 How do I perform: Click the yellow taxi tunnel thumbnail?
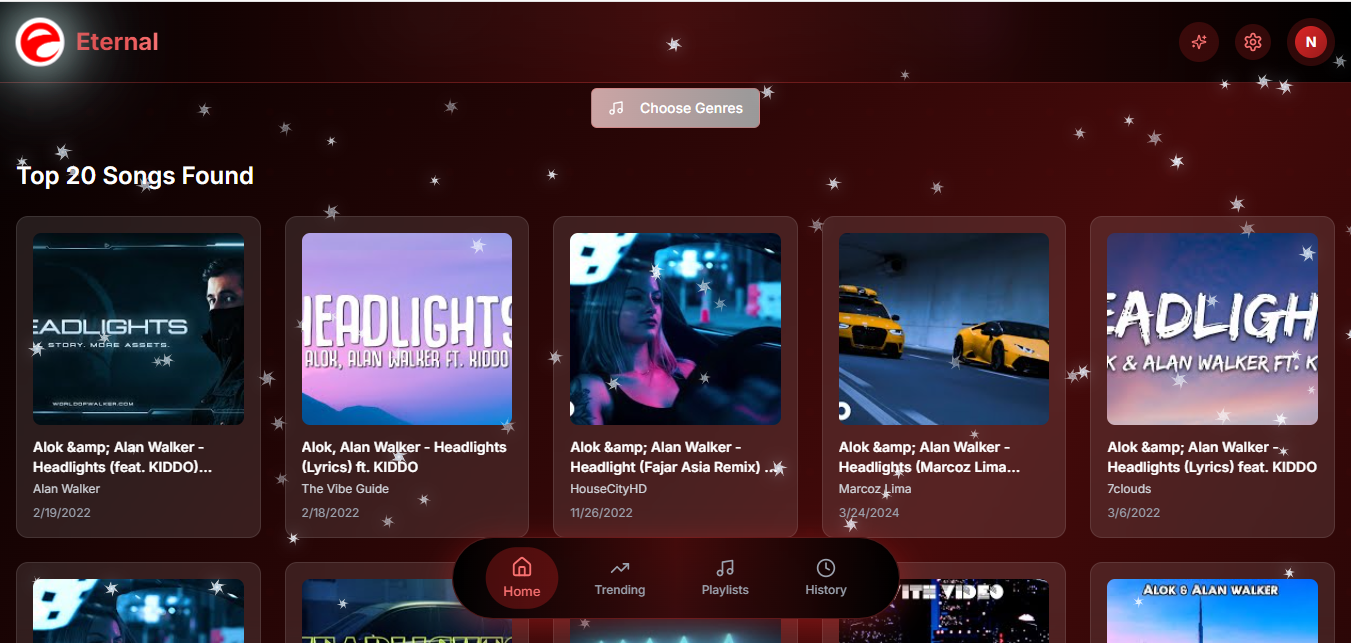(x=943, y=328)
